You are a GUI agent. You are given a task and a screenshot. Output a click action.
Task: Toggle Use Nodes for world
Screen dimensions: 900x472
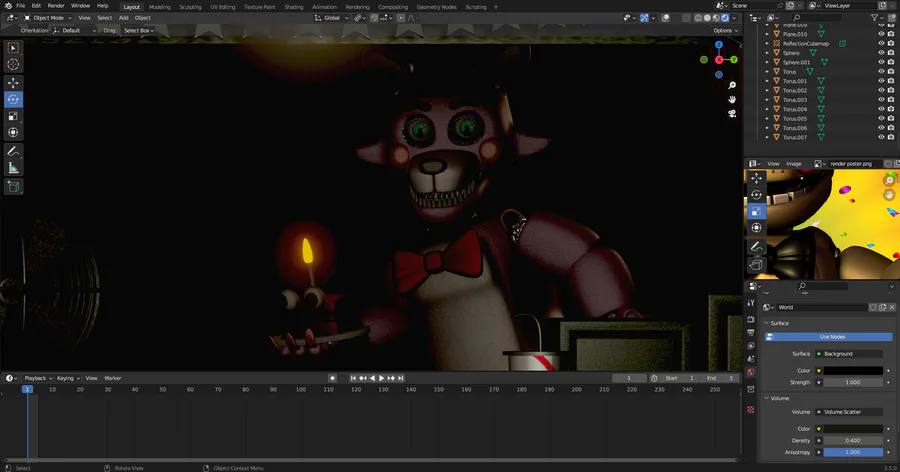pos(828,337)
